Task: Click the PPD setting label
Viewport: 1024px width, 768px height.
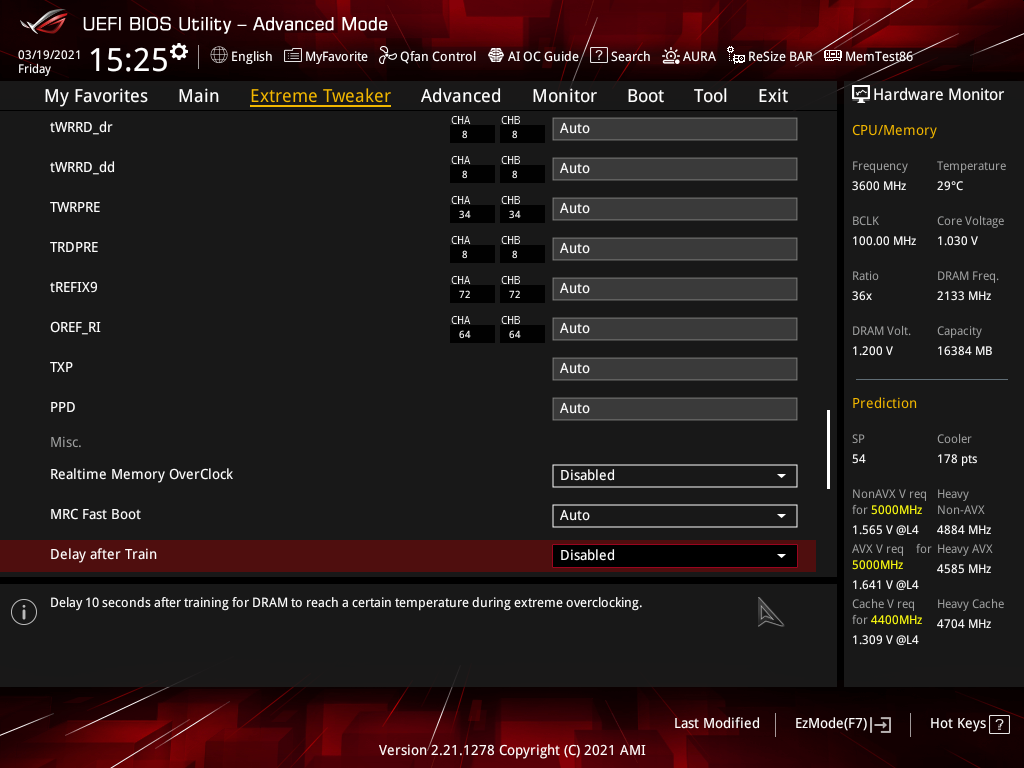Action: click(x=63, y=408)
